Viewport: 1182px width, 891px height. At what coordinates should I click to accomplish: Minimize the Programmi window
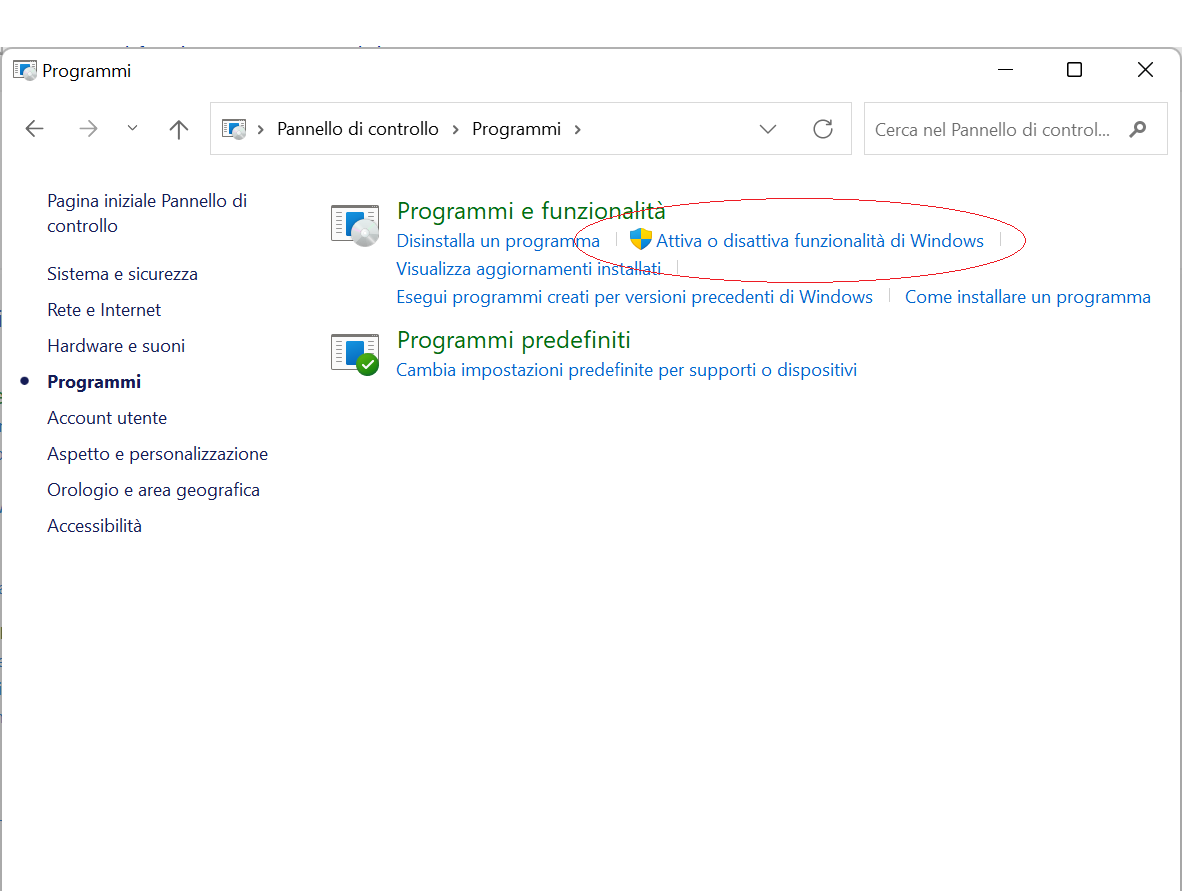tap(1005, 70)
